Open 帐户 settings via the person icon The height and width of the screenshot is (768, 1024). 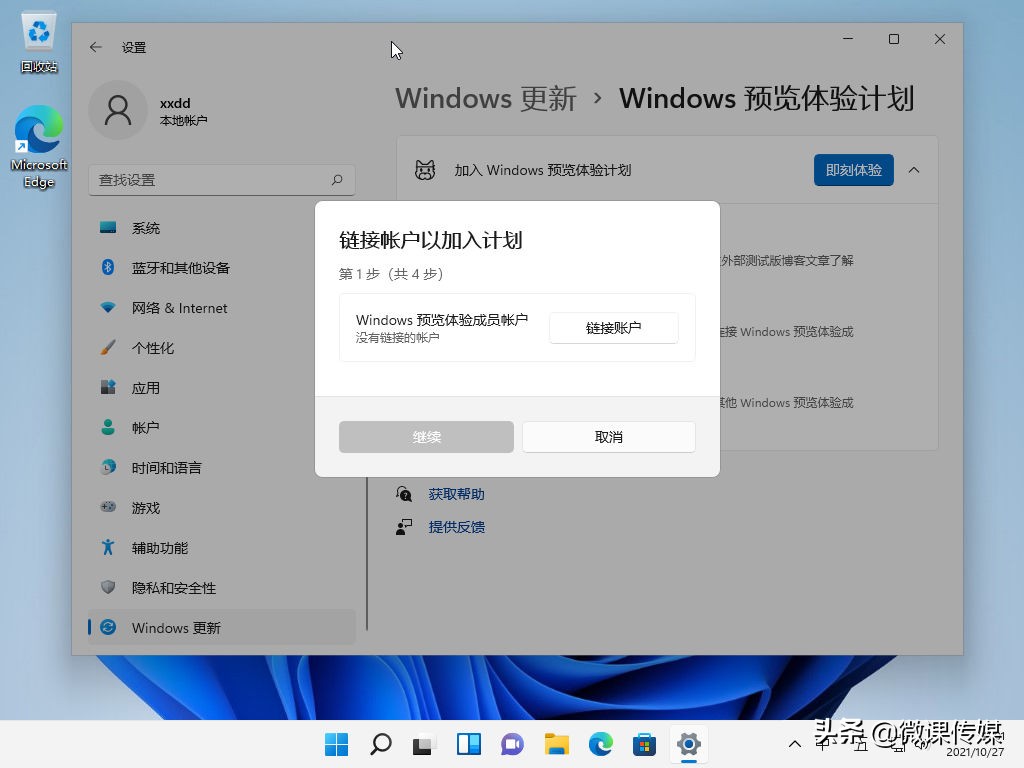108,428
